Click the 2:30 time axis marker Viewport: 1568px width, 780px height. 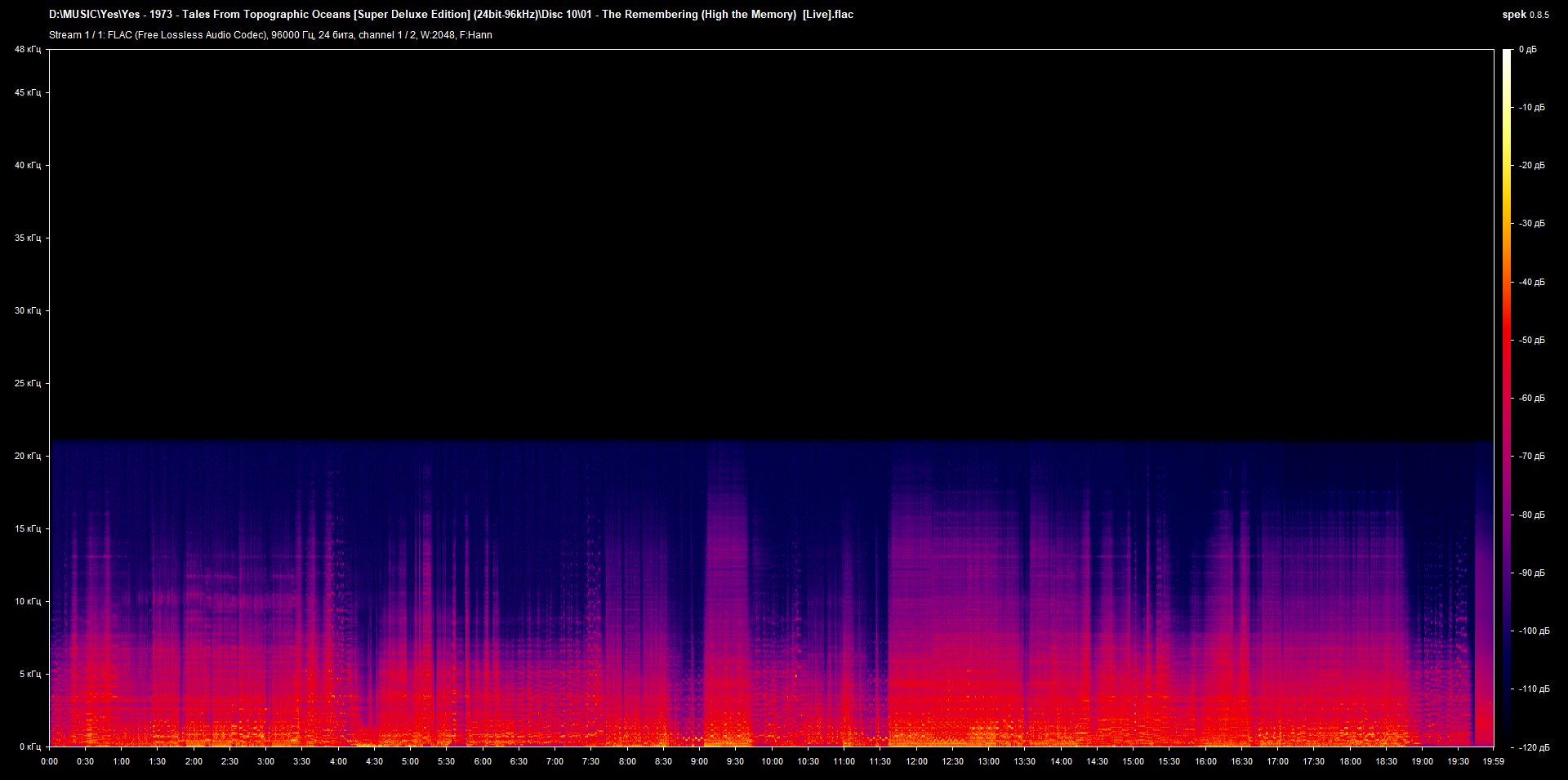pyautogui.click(x=229, y=761)
